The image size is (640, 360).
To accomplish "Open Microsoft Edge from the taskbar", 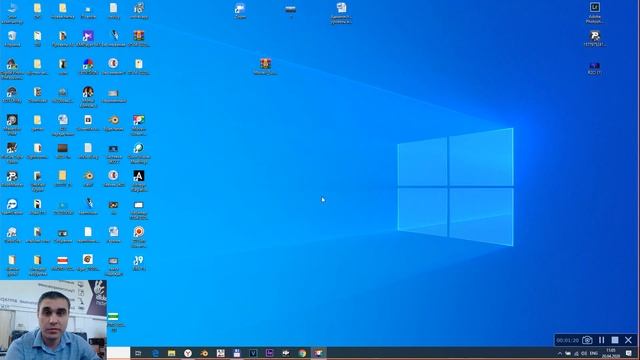I will tap(155, 353).
